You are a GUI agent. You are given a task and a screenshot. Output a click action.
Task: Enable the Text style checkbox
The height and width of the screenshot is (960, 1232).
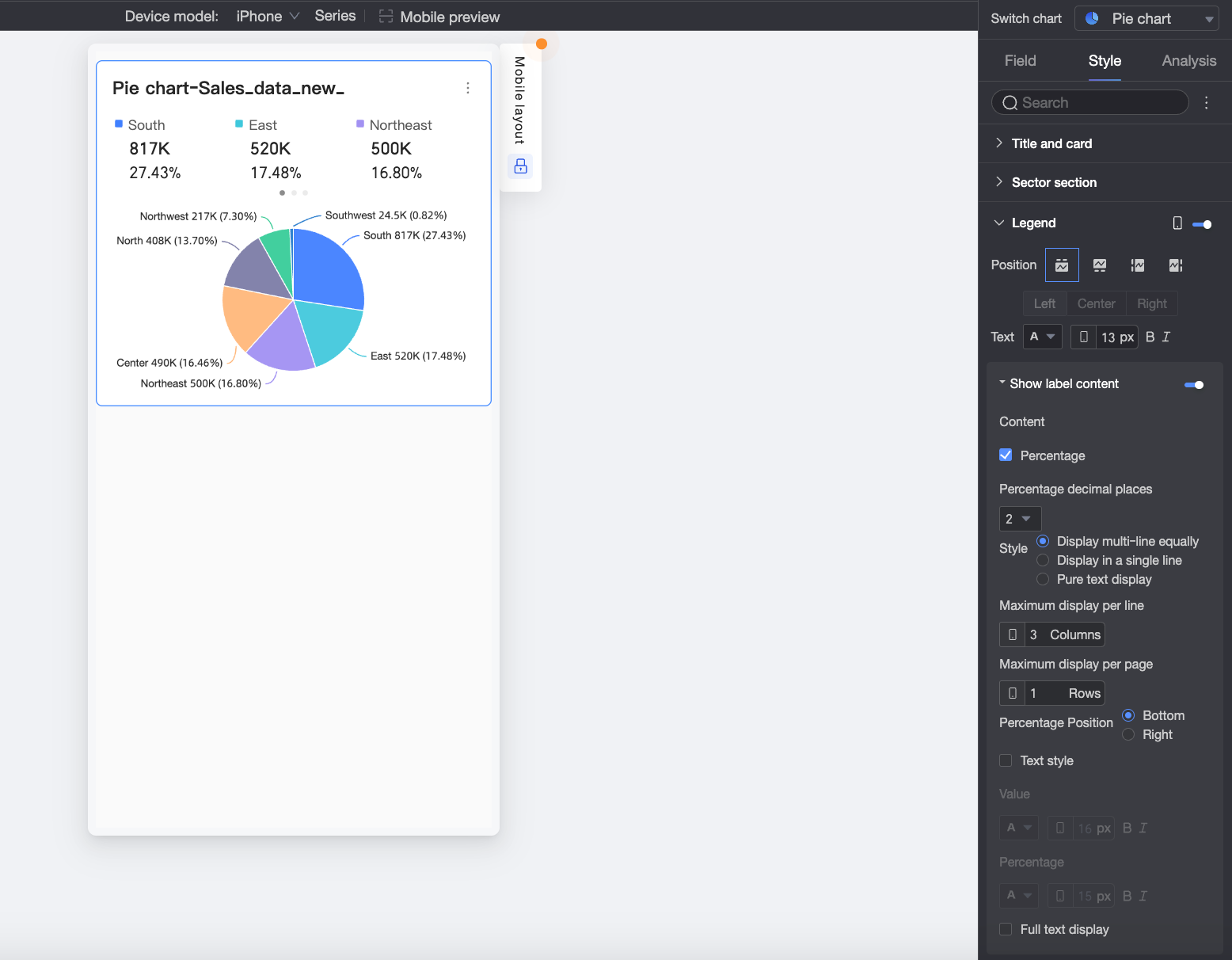(1006, 760)
